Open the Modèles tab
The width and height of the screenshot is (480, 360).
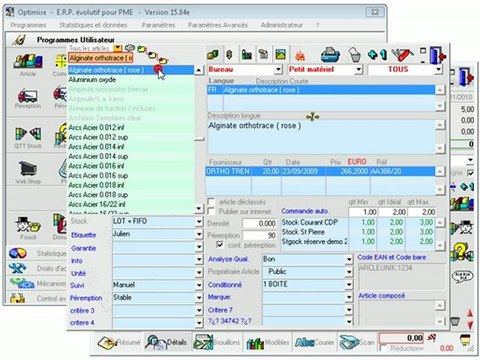pos(268,342)
